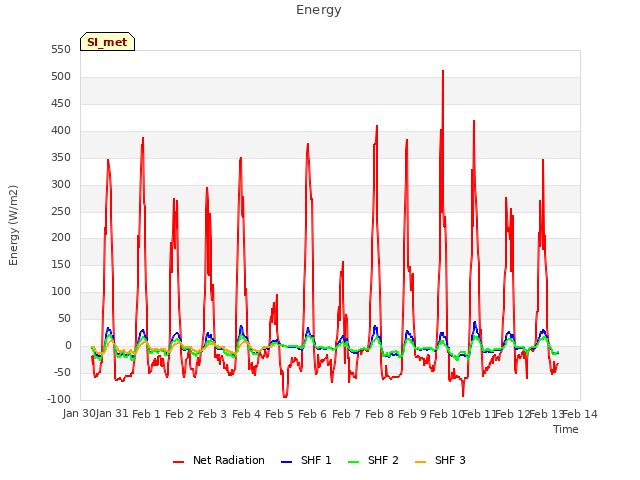Click the 500 y-axis tick label
The height and width of the screenshot is (480, 640).
tap(61, 76)
